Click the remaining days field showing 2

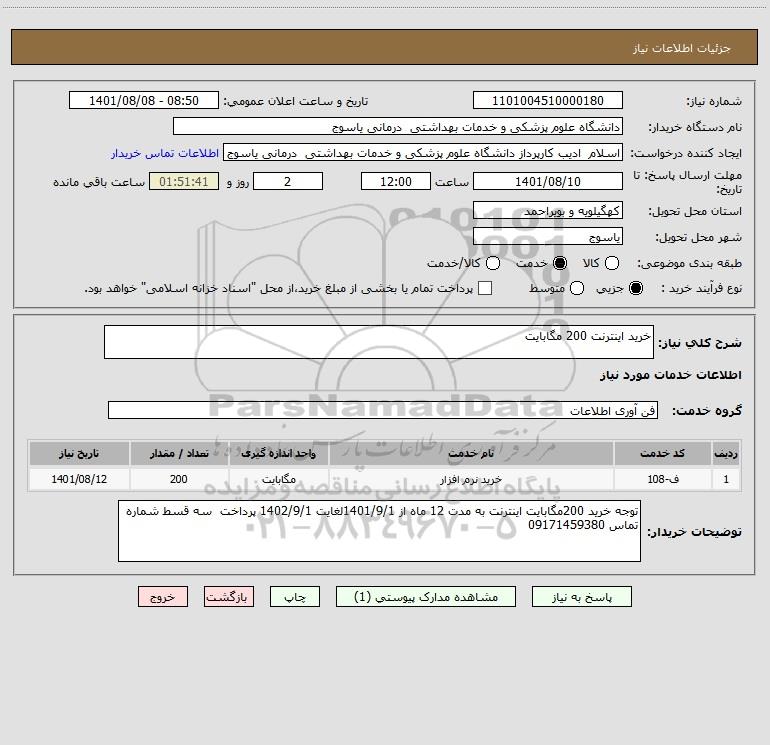pyautogui.click(x=288, y=181)
